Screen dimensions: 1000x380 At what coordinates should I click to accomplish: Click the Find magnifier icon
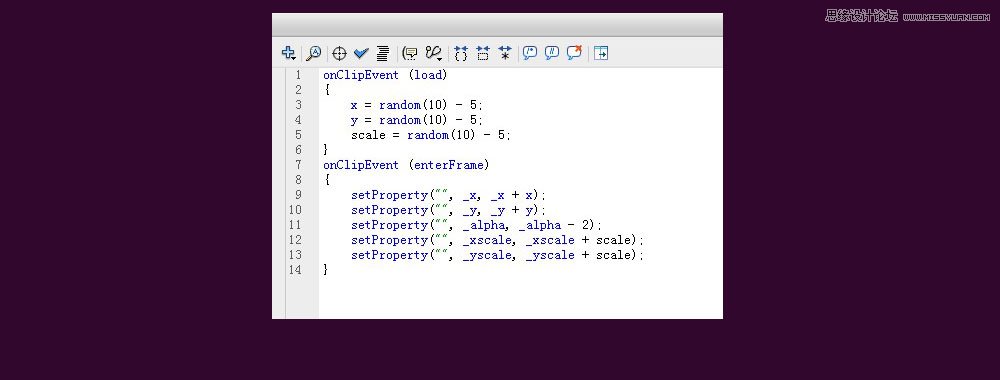pos(313,53)
